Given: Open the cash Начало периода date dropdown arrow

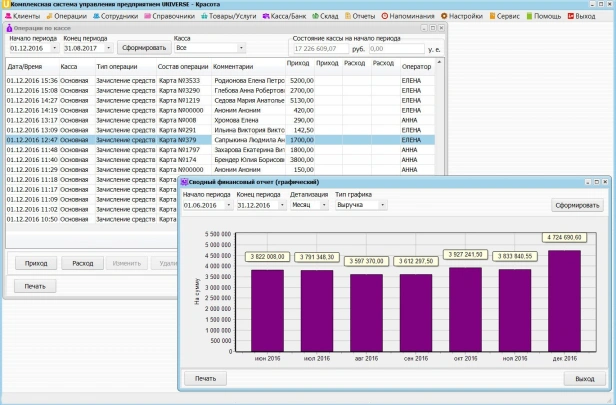Looking at the screenshot, I should (54, 48).
